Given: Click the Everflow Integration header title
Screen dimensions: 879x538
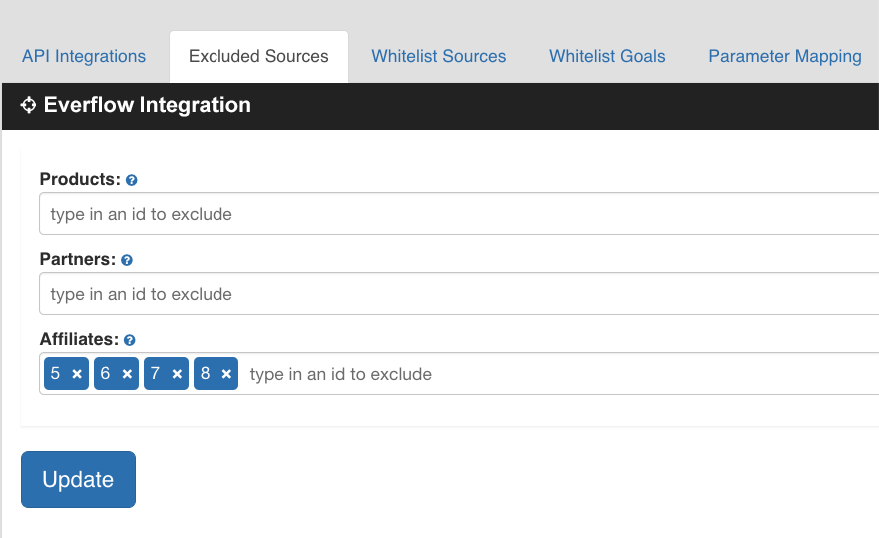Looking at the screenshot, I should coord(147,105).
